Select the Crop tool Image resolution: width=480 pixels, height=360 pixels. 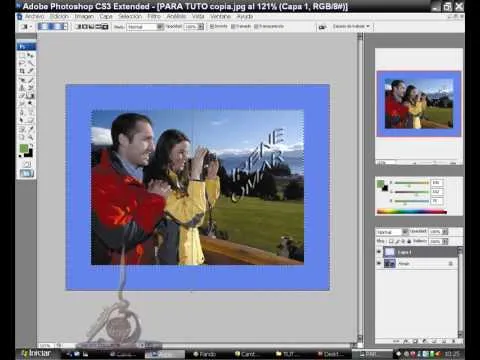click(22, 71)
